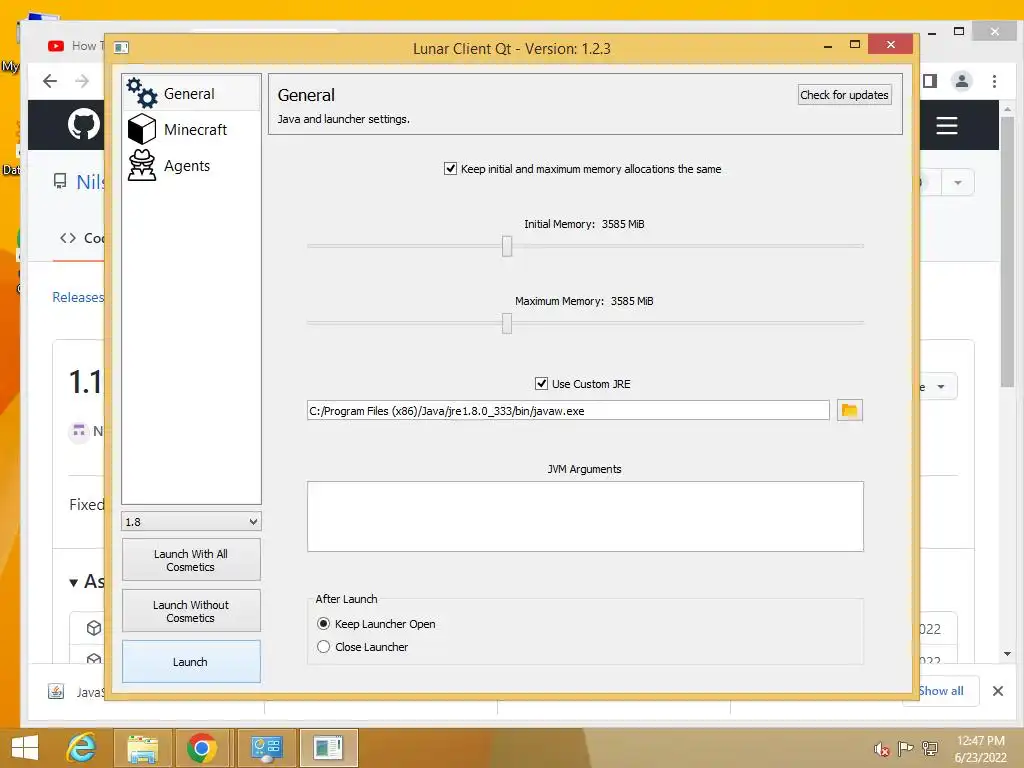Click the asset package cube icon
1024x768 pixels.
(x=94, y=628)
